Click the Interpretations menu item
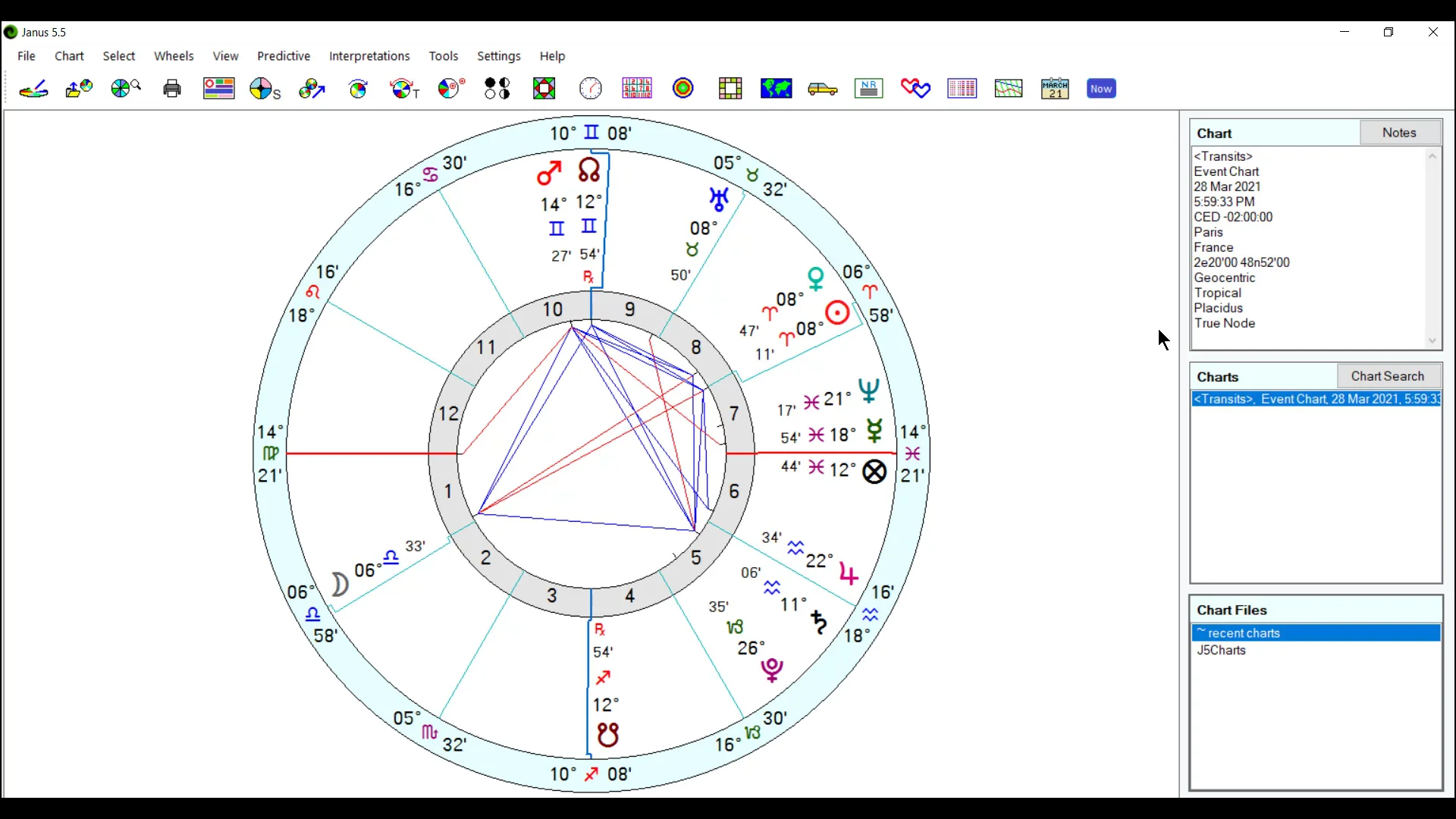Image resolution: width=1456 pixels, height=819 pixels. point(369,55)
